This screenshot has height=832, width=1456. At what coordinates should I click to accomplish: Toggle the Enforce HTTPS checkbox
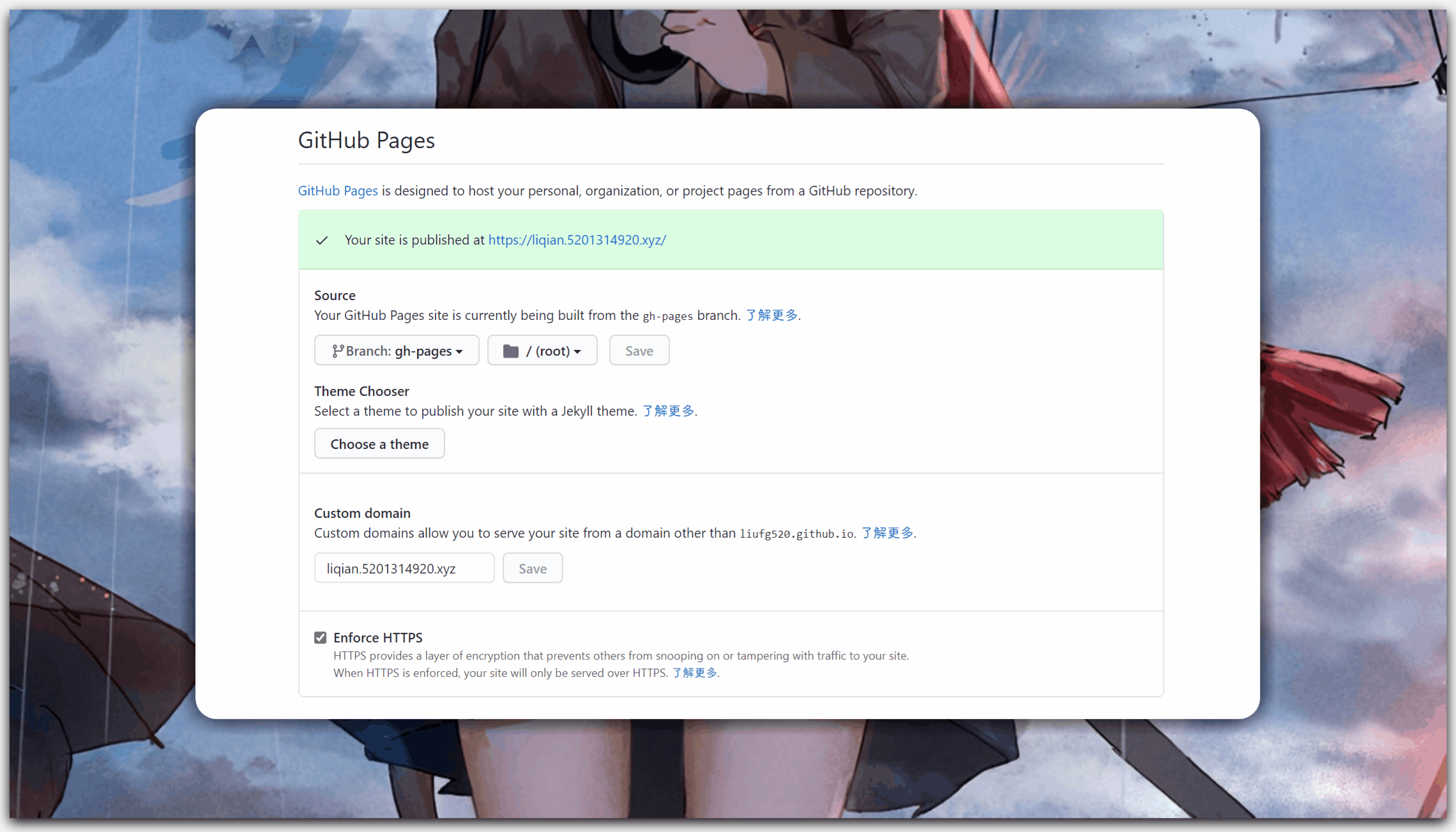pos(321,637)
